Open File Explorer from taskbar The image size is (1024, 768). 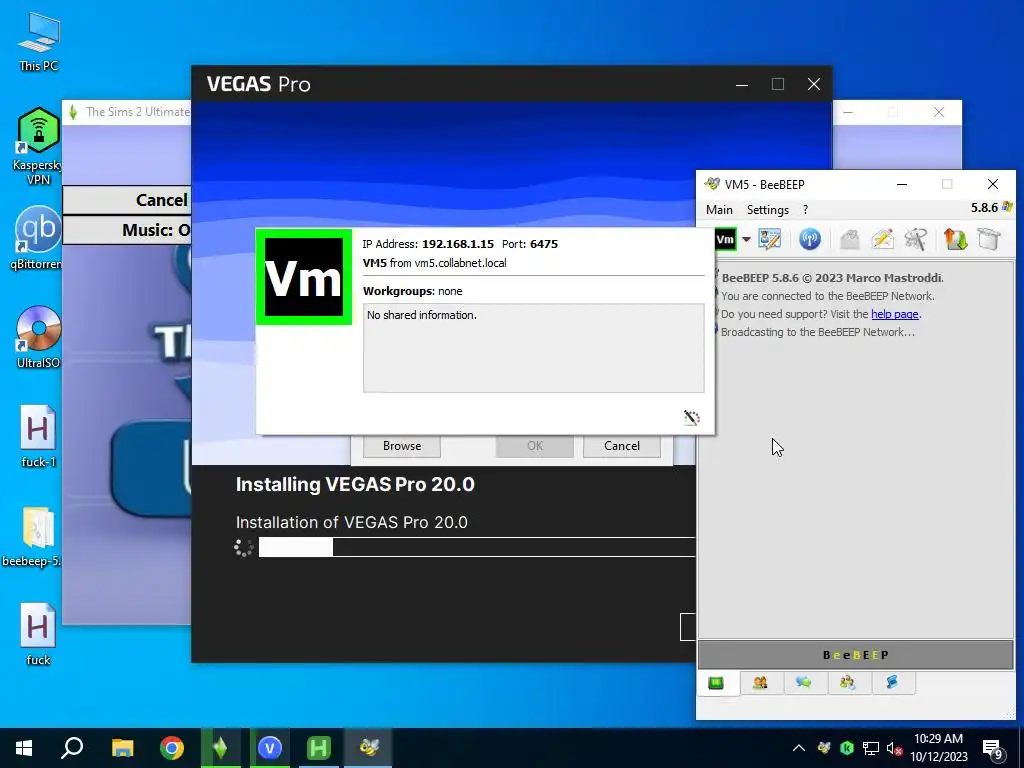[122, 748]
